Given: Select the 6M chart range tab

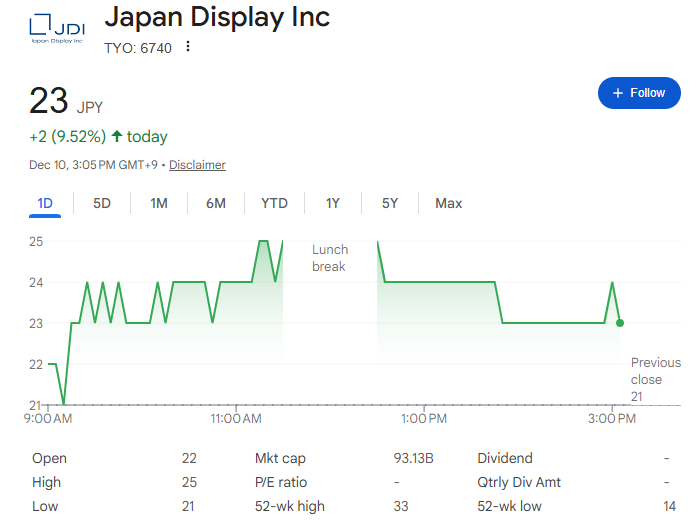Looking at the screenshot, I should click(x=216, y=203).
